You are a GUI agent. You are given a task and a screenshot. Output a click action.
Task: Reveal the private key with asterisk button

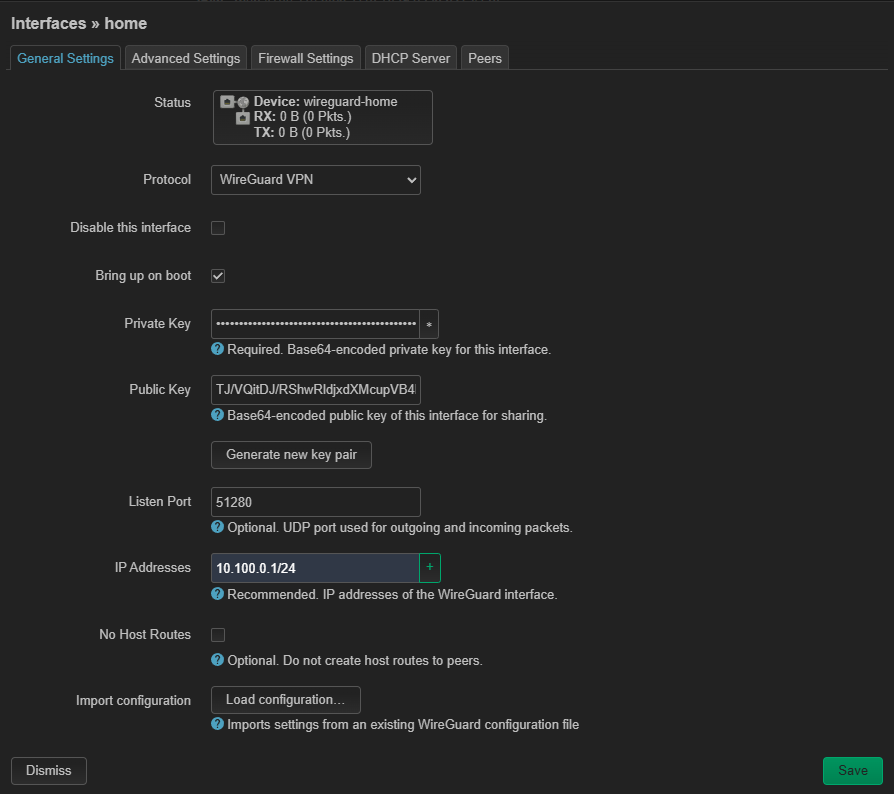[x=429, y=325]
